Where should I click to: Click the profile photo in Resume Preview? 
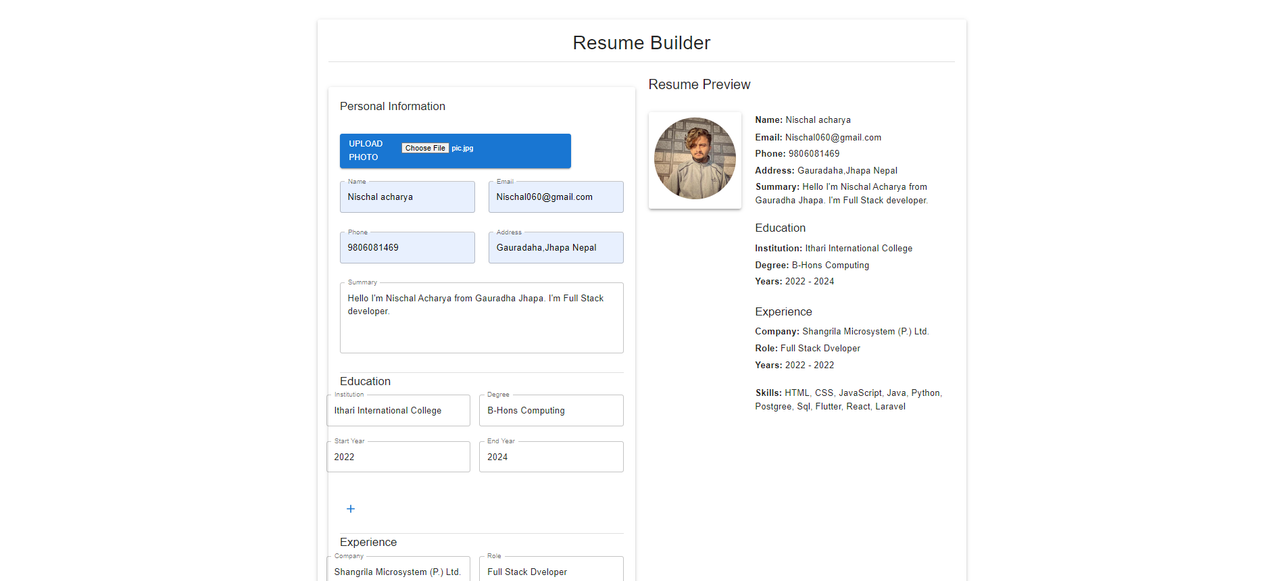695,159
